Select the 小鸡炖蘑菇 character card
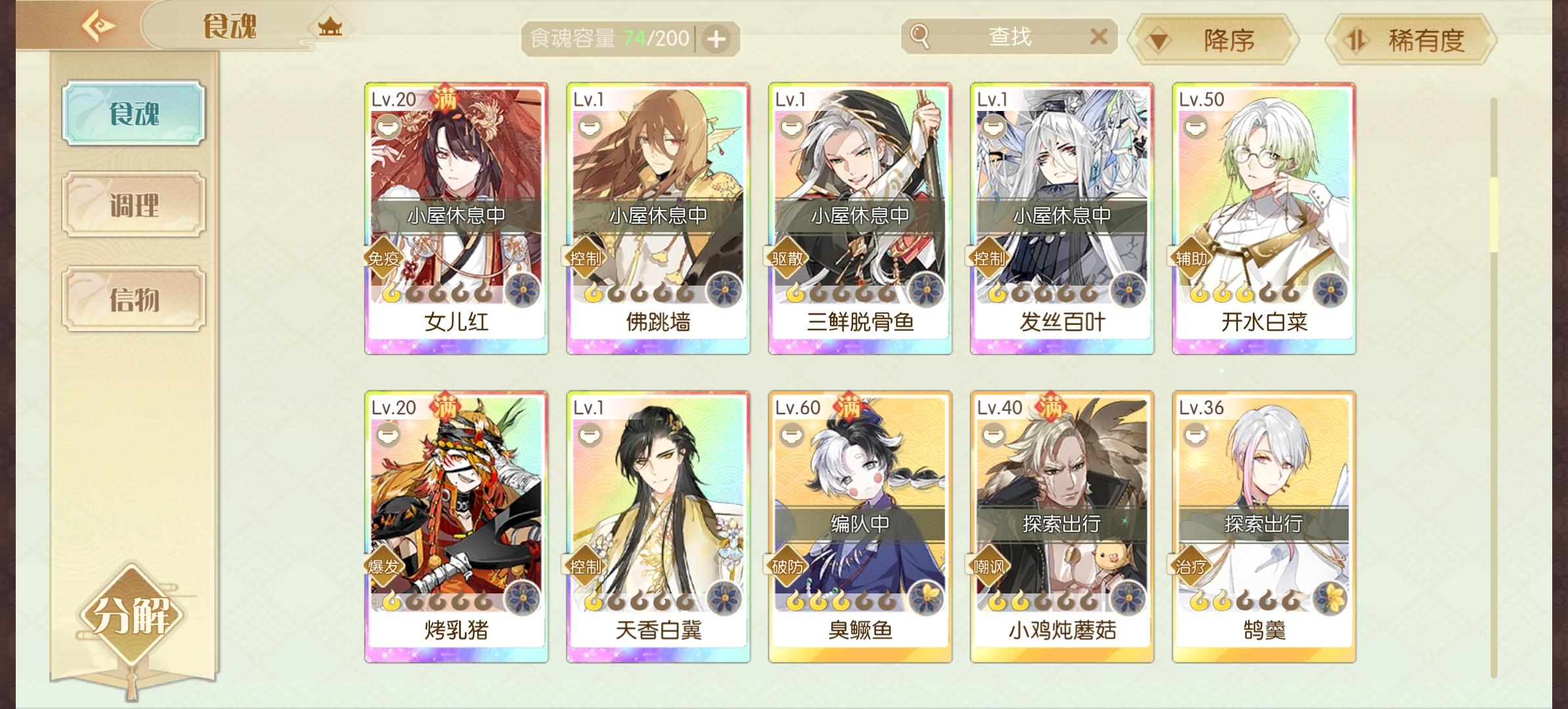Screen dimensions: 1568x709 [1062, 527]
